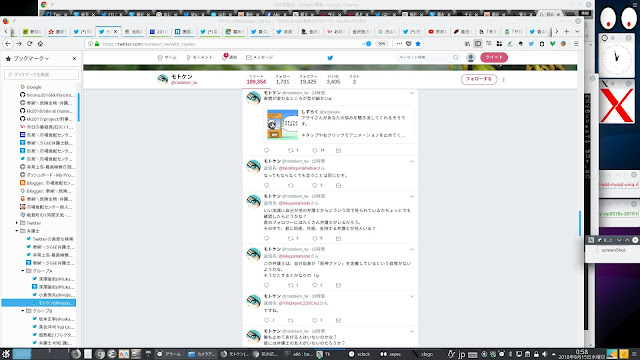The width and height of the screenshot is (640, 360).
Task: Switch to the LinkedIn-style blue square tab
Action: (x=184, y=31)
